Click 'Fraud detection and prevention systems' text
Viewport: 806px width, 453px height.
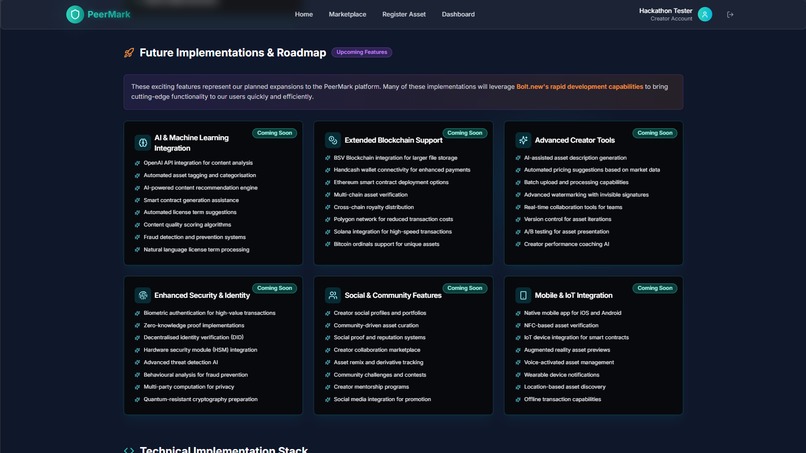tap(194, 237)
